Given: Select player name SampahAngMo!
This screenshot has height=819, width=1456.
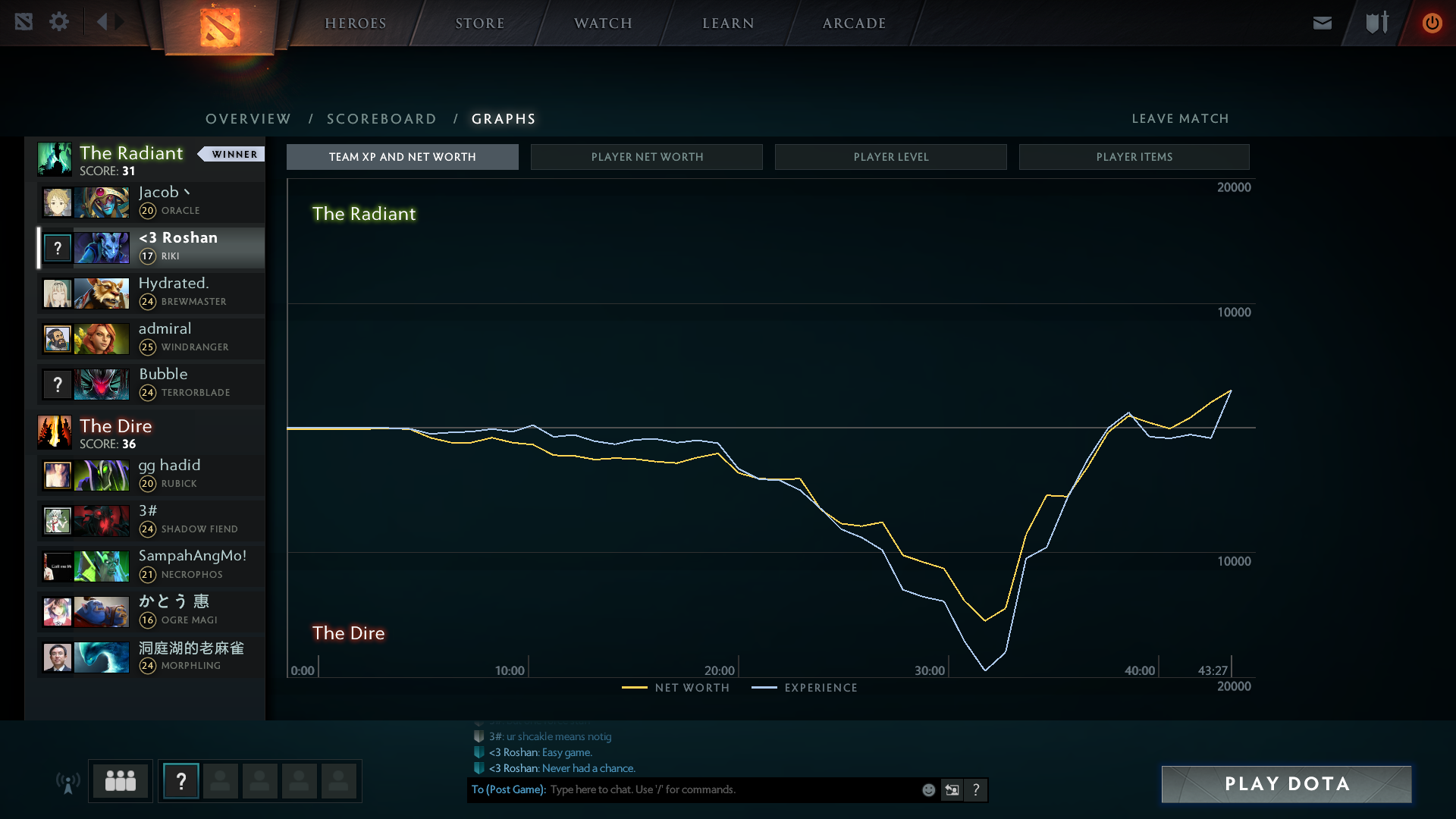Looking at the screenshot, I should [x=193, y=556].
